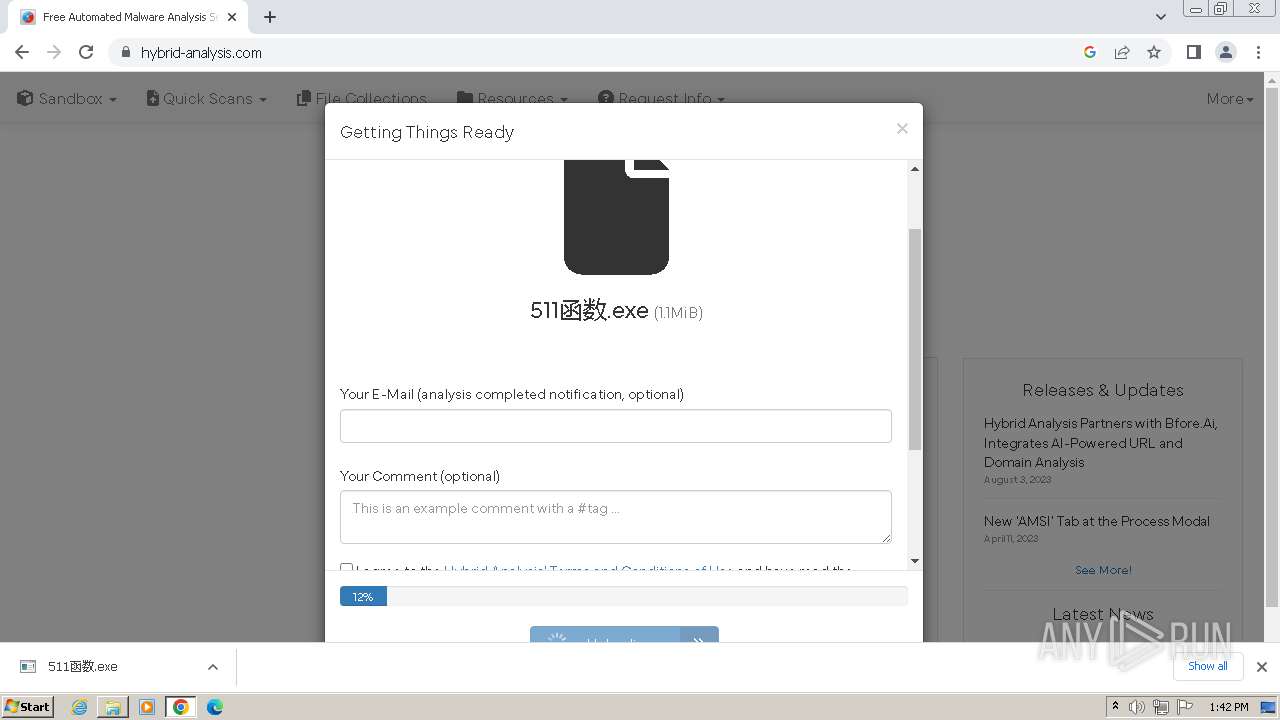Open the File Collections menu item
The width and height of the screenshot is (1280, 720).
click(x=362, y=98)
